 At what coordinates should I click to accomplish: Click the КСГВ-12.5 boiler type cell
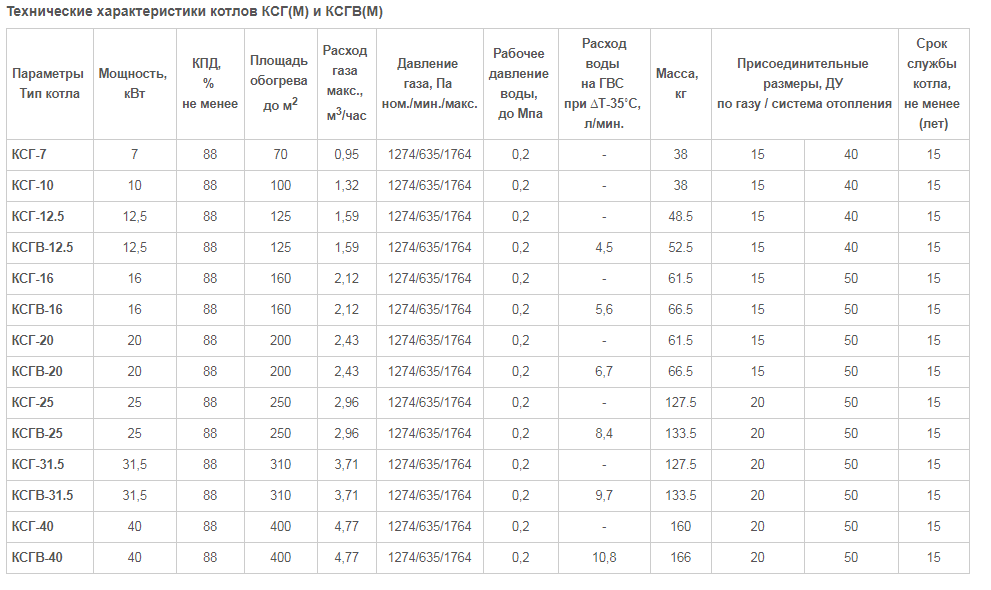(x=42, y=247)
